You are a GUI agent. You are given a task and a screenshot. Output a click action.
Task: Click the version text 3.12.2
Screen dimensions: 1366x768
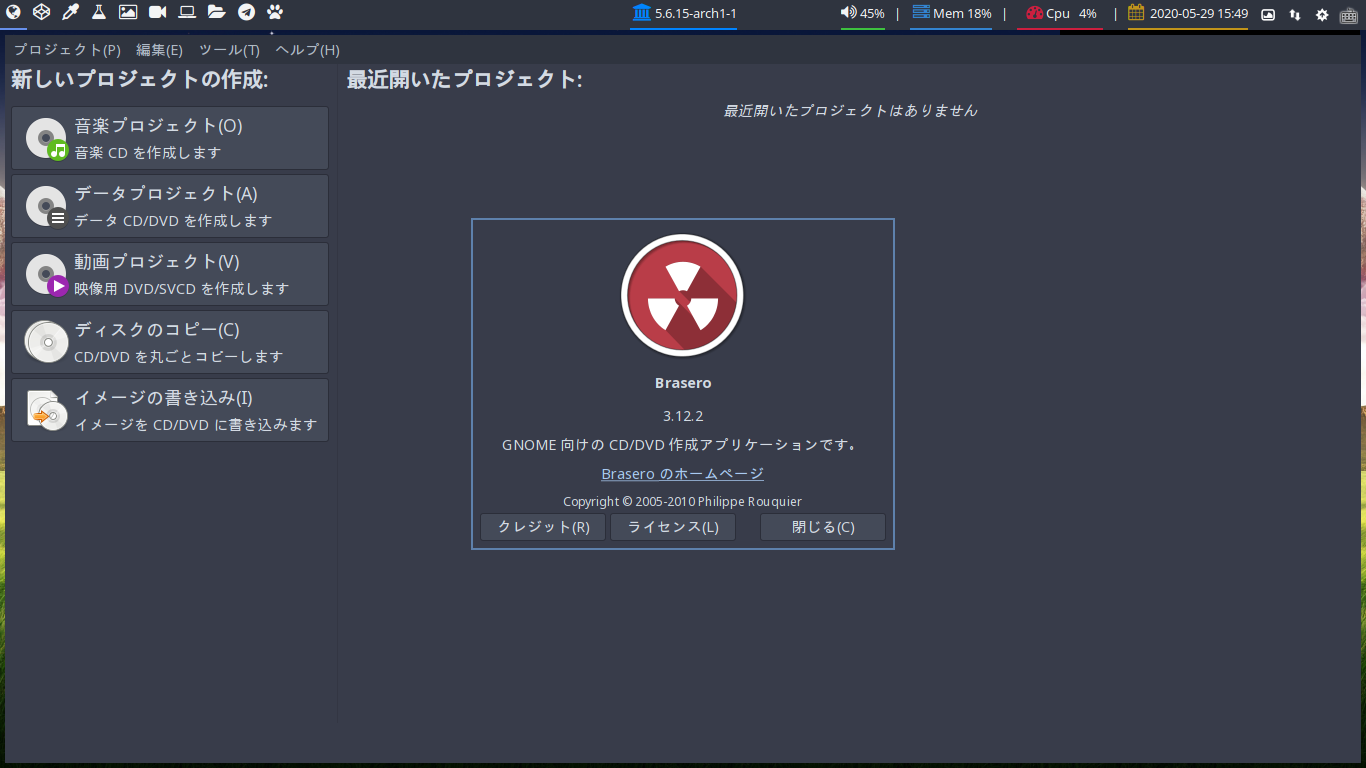683,416
